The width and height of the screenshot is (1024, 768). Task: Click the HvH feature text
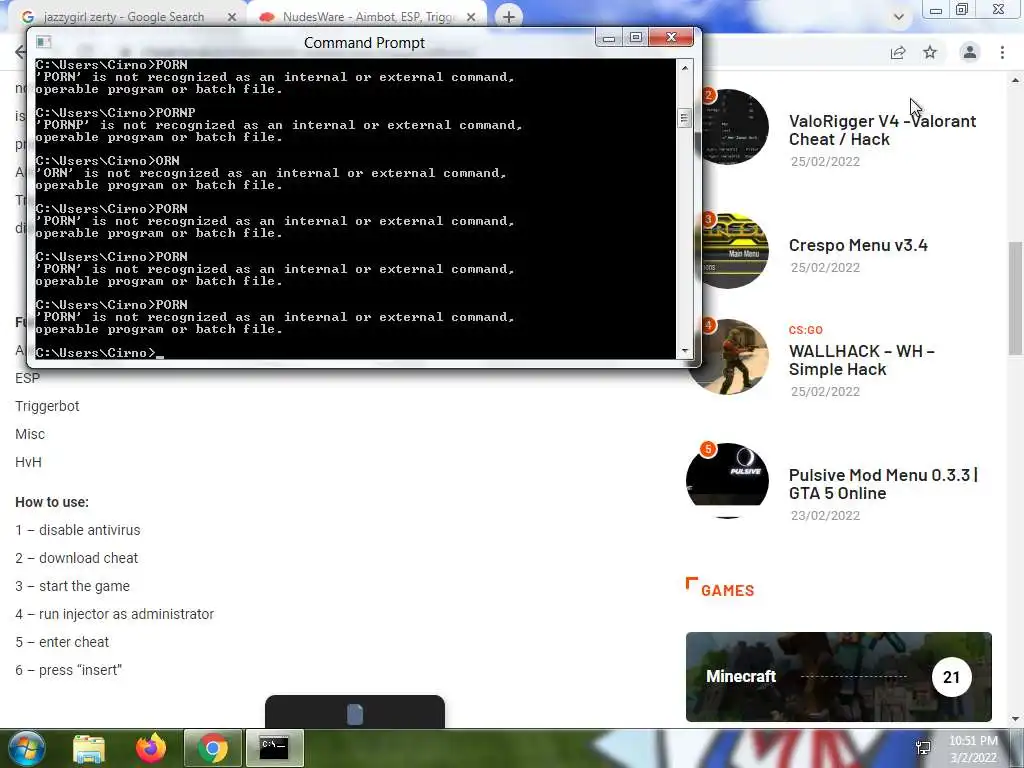[28, 462]
